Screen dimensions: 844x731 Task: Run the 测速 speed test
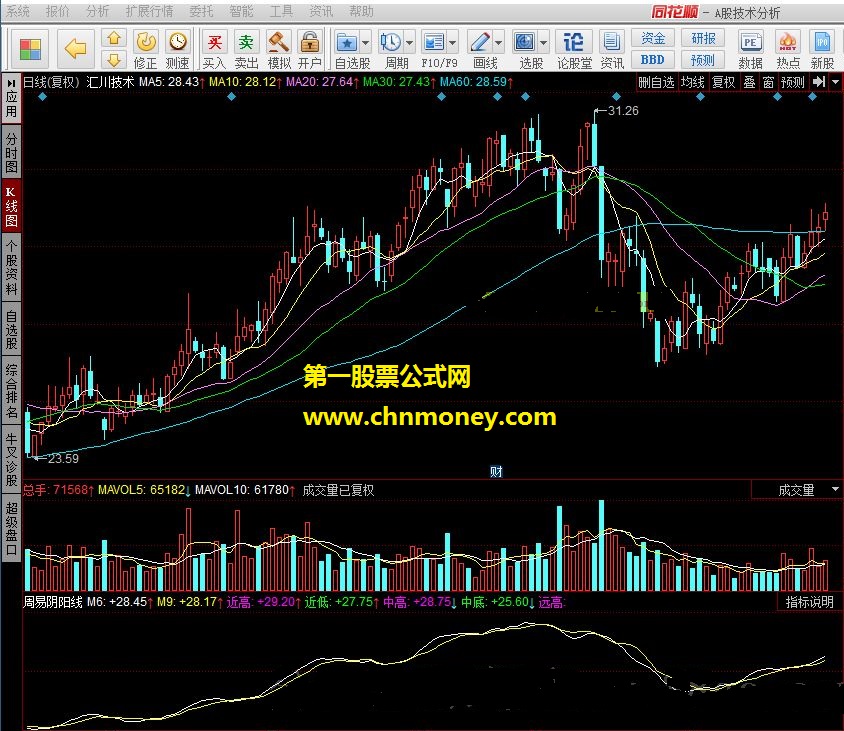(178, 50)
